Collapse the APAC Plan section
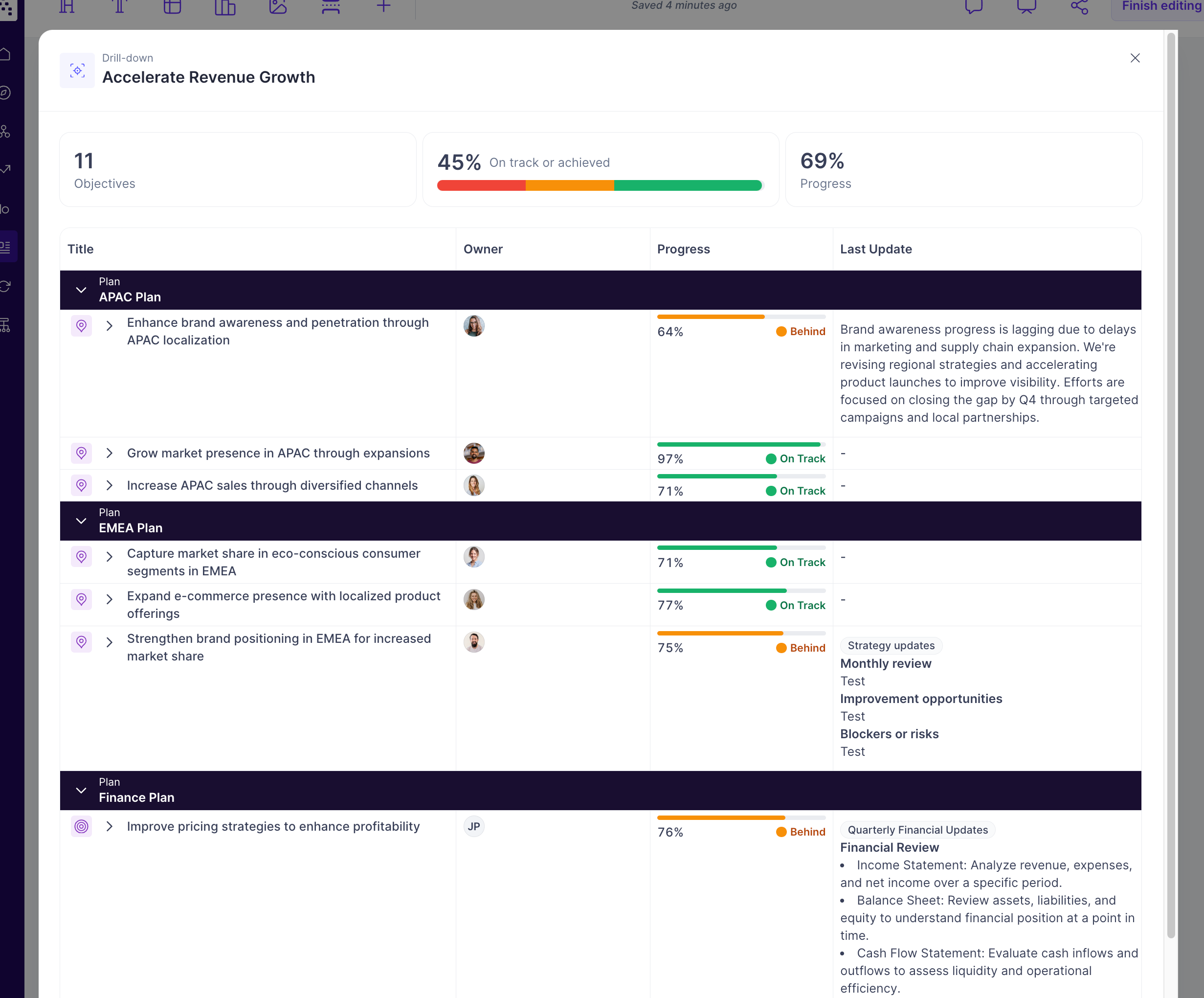Image resolution: width=1204 pixels, height=998 pixels. pyautogui.click(x=81, y=290)
